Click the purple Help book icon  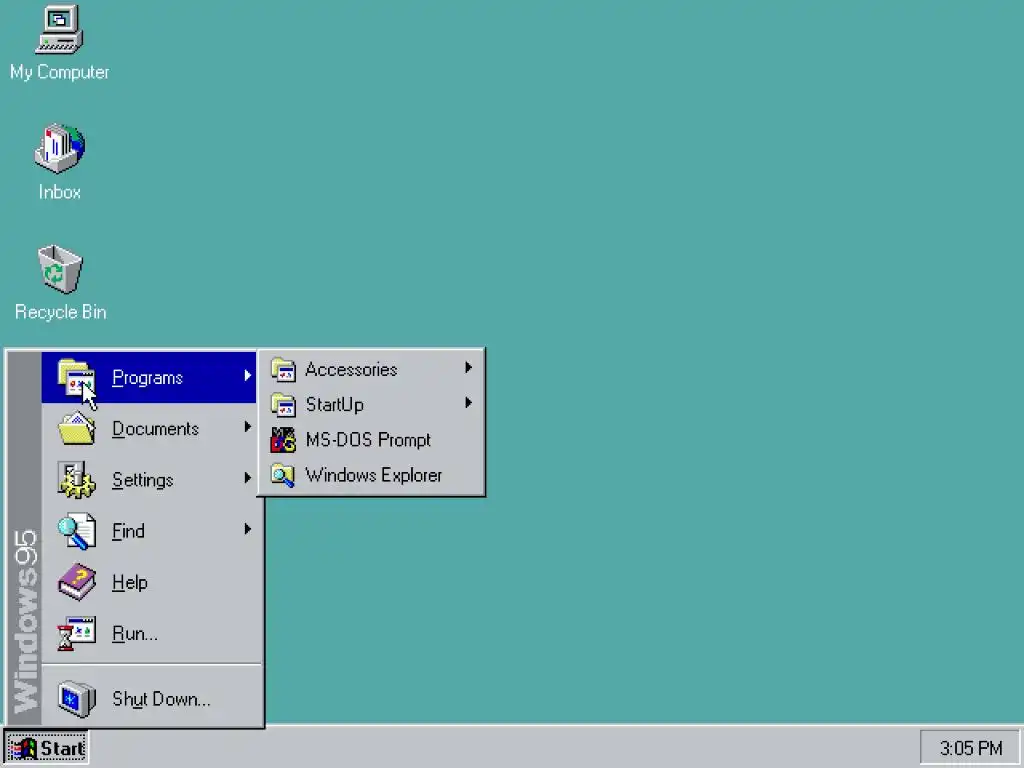coord(76,582)
